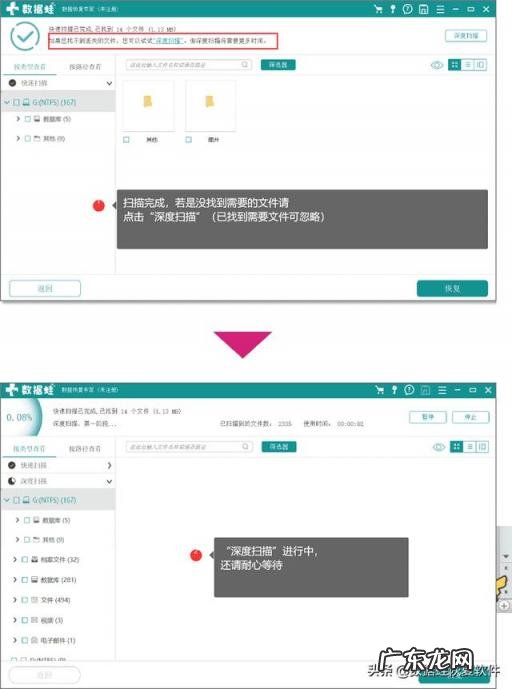Select 按路径查看 tab in top window
Screen dimensions: 512x689
[85, 67]
